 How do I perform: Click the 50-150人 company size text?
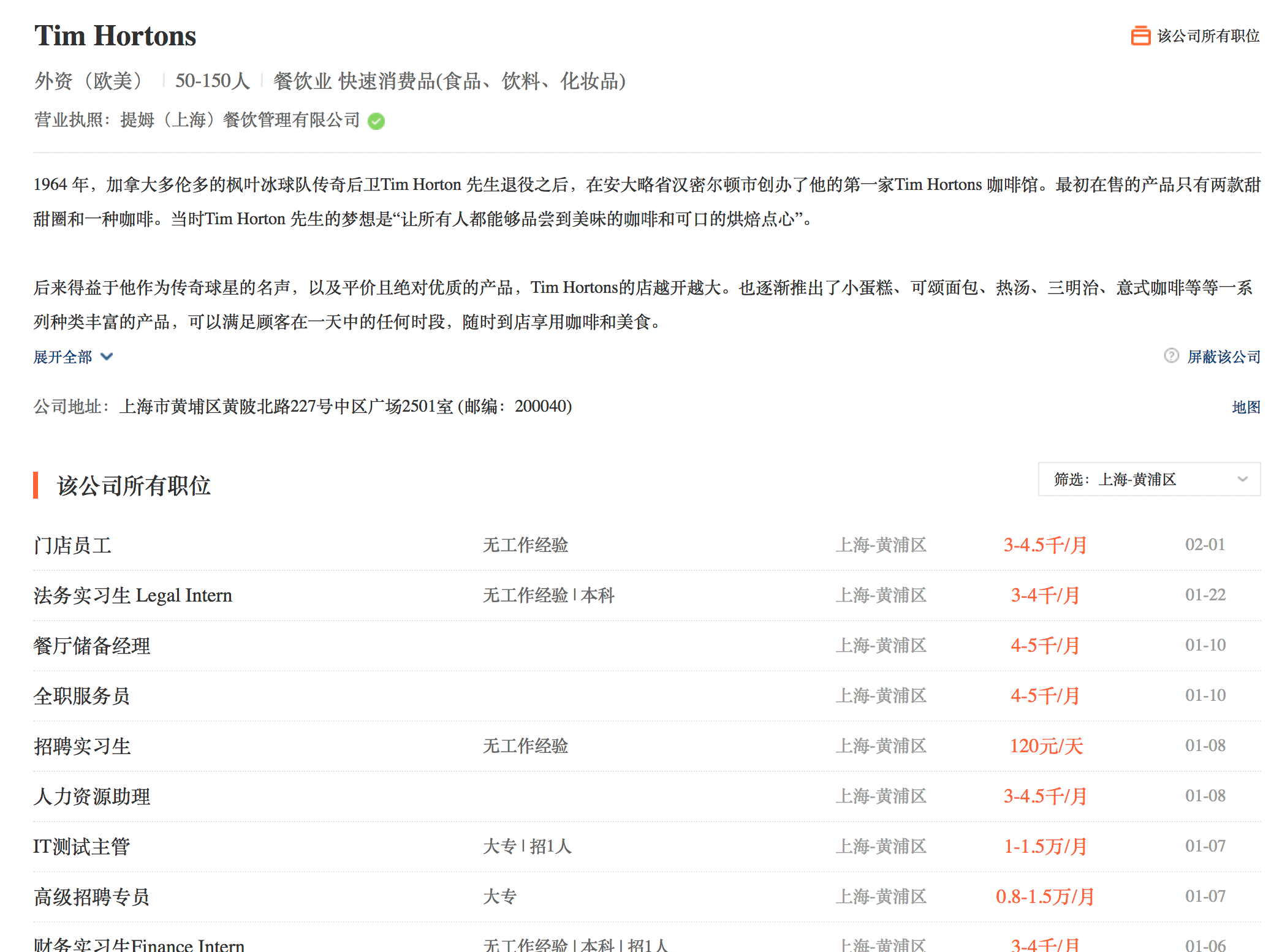click(x=213, y=81)
